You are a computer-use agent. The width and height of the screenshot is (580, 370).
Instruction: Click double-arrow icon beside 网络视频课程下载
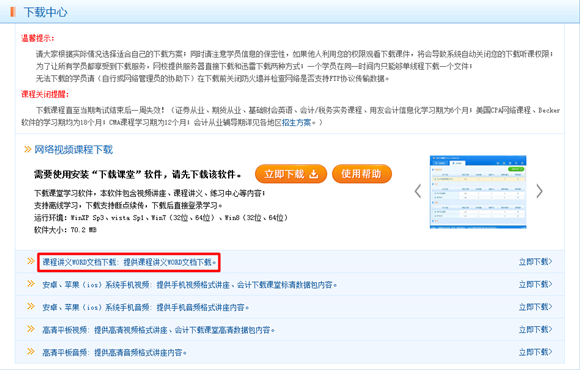(x=27, y=149)
